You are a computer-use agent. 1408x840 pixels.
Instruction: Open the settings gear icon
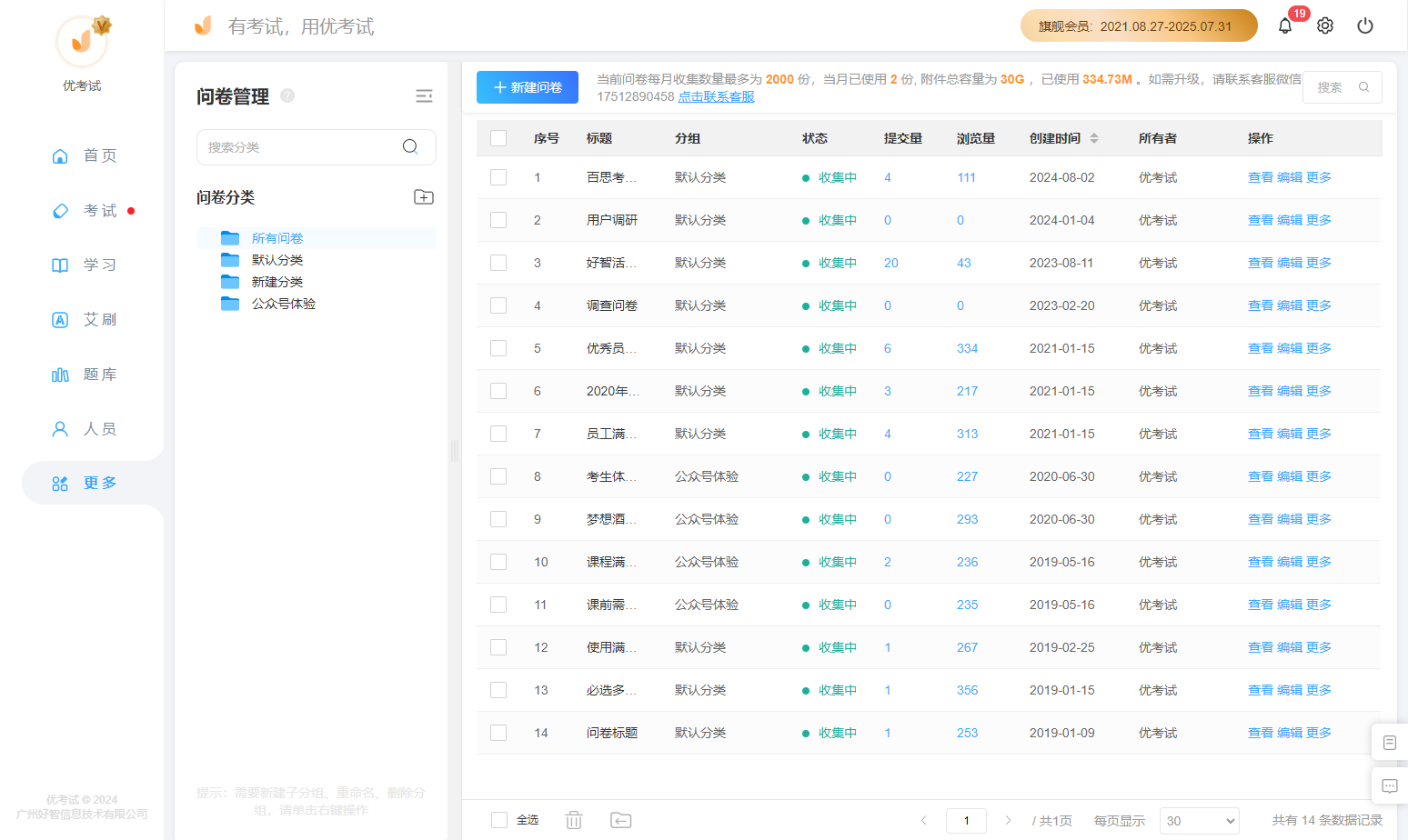coord(1325,25)
